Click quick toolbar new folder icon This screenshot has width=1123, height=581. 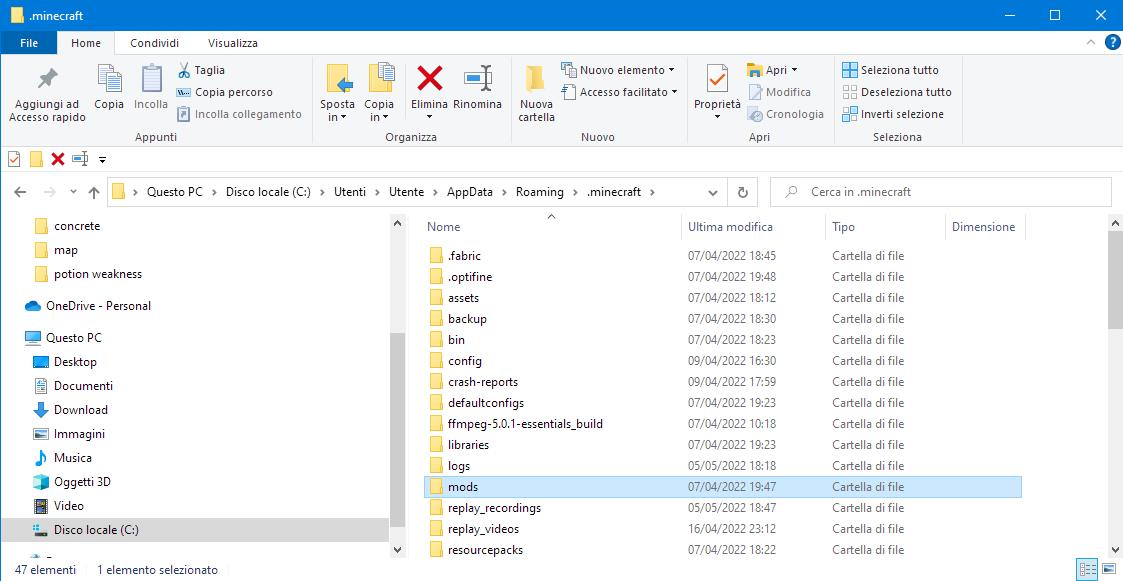tap(37, 159)
